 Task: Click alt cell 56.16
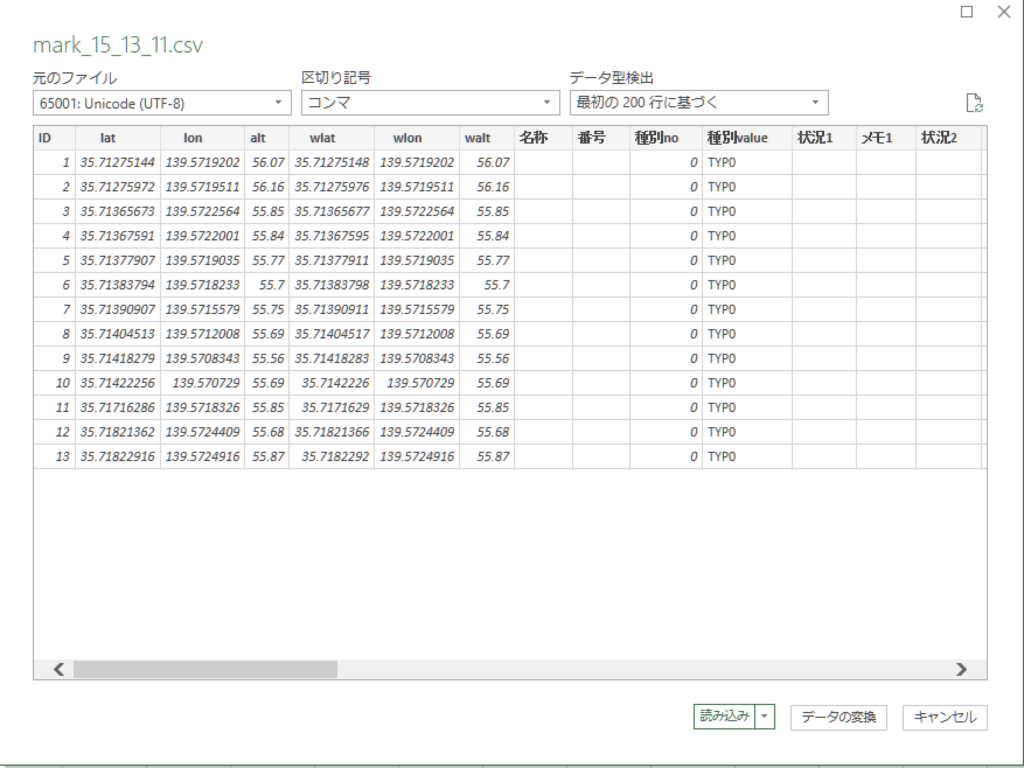[x=266, y=187]
